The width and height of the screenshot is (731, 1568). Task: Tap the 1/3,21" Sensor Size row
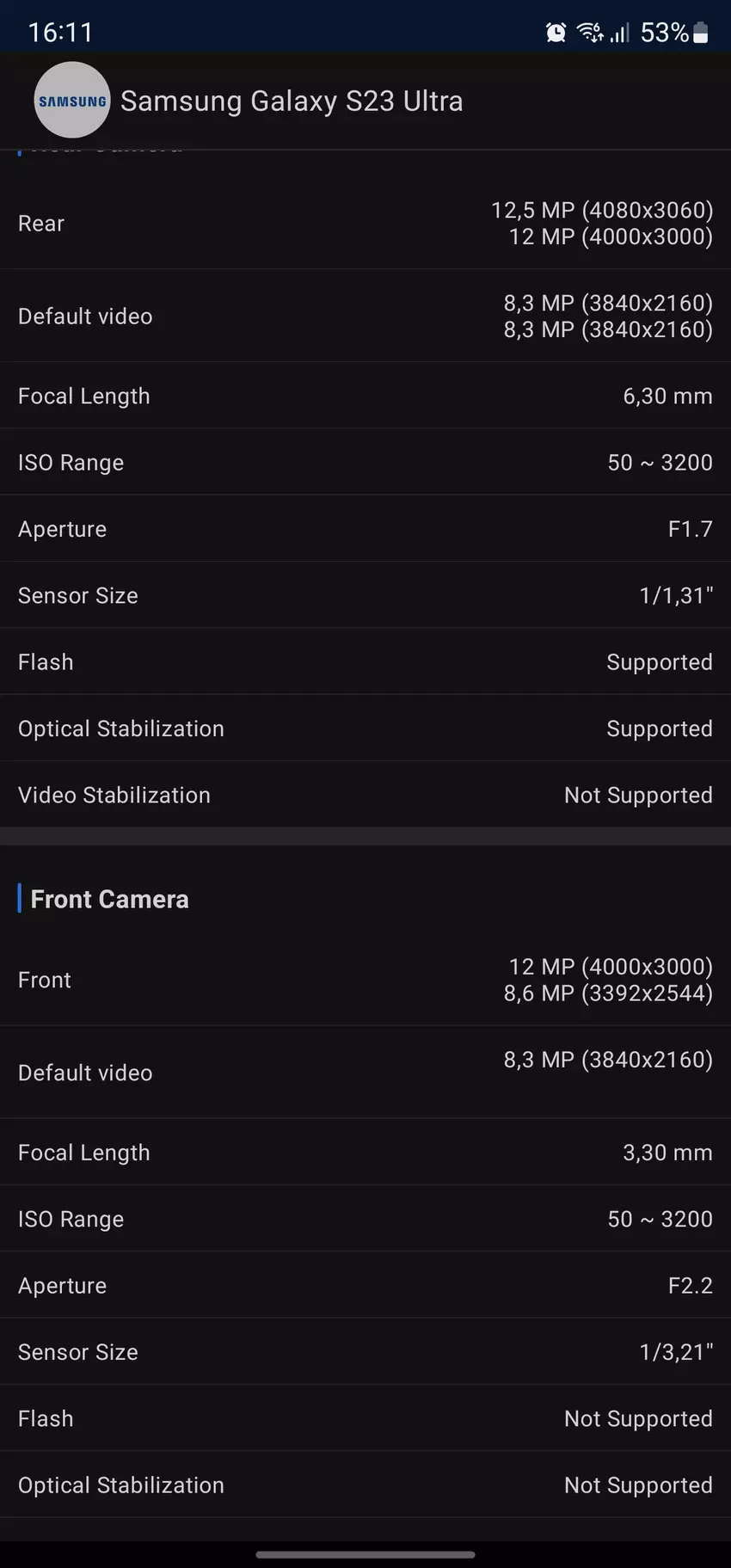pos(365,1352)
